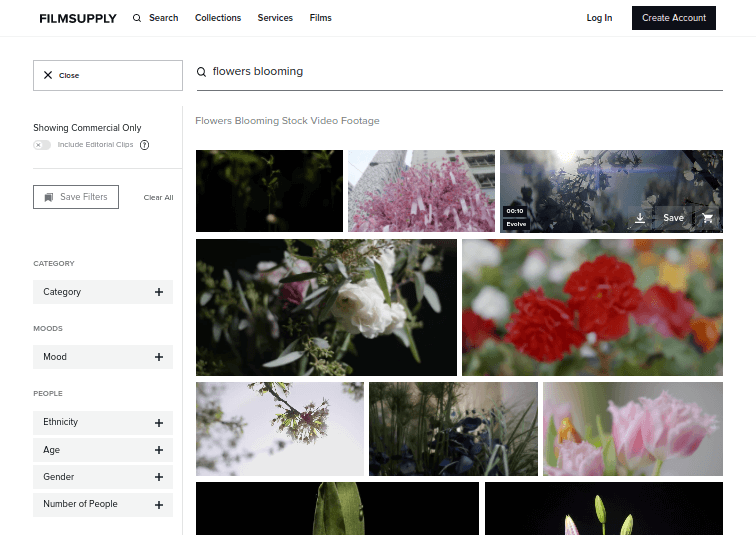756x535 pixels.
Task: Open the Services menu
Action: [275, 18]
